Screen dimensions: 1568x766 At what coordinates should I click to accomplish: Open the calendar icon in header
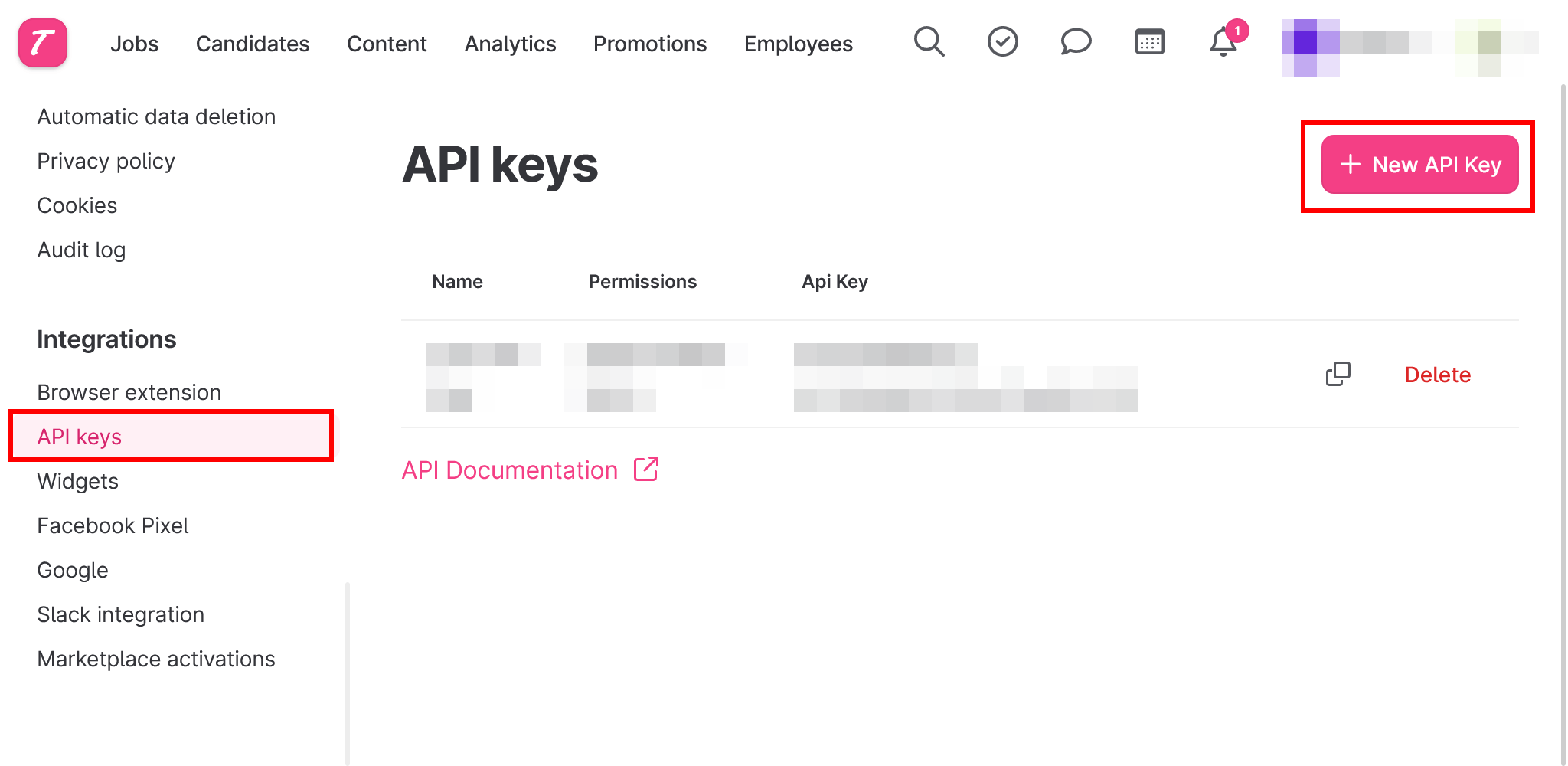coord(1149,41)
